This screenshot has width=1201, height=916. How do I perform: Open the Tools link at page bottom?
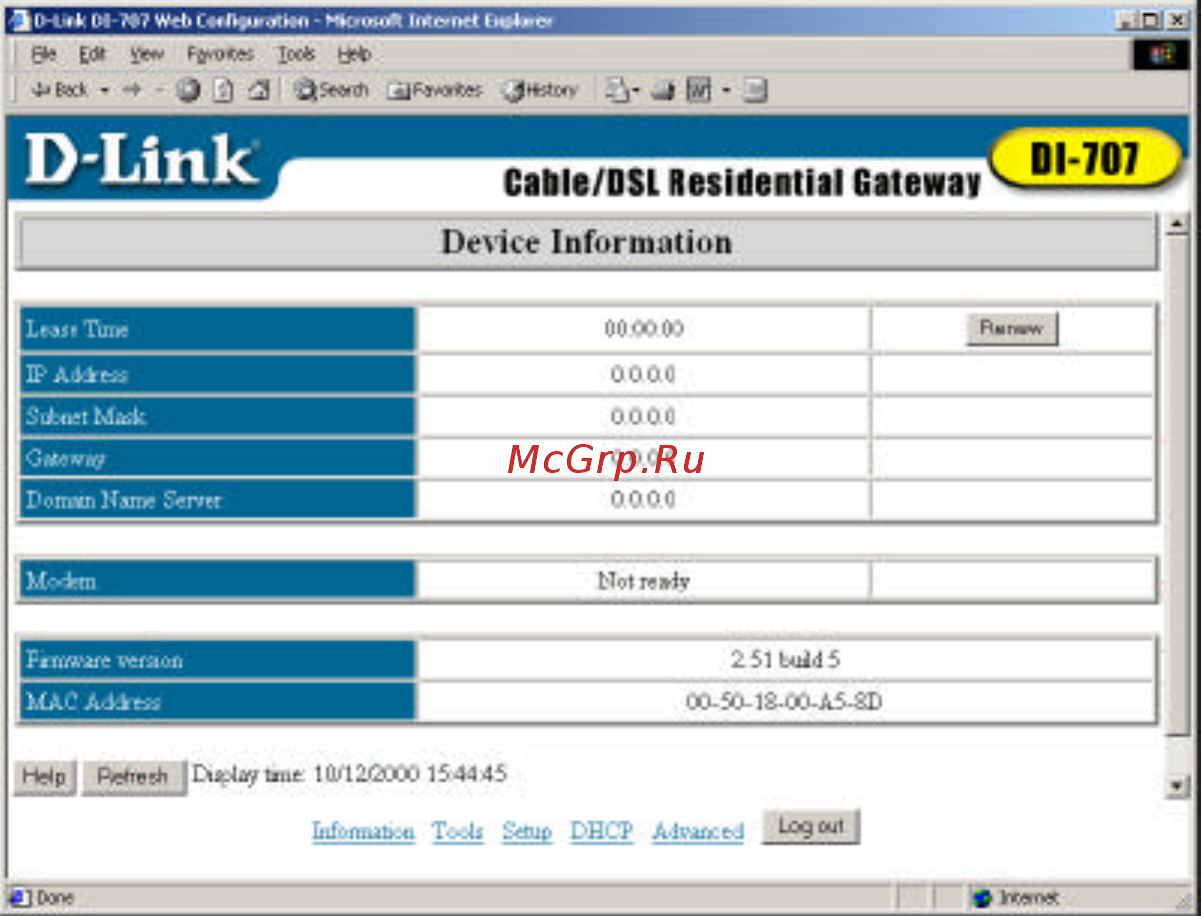(x=458, y=831)
